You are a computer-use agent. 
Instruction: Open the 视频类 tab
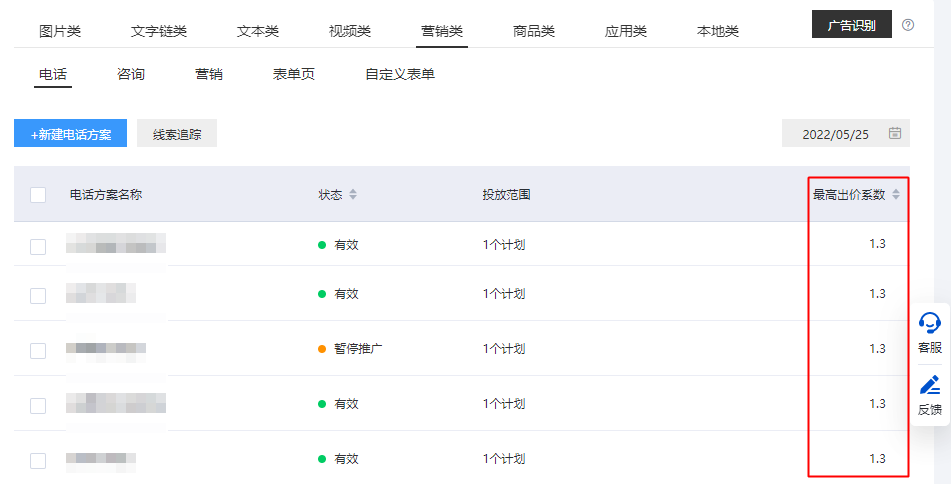349,31
